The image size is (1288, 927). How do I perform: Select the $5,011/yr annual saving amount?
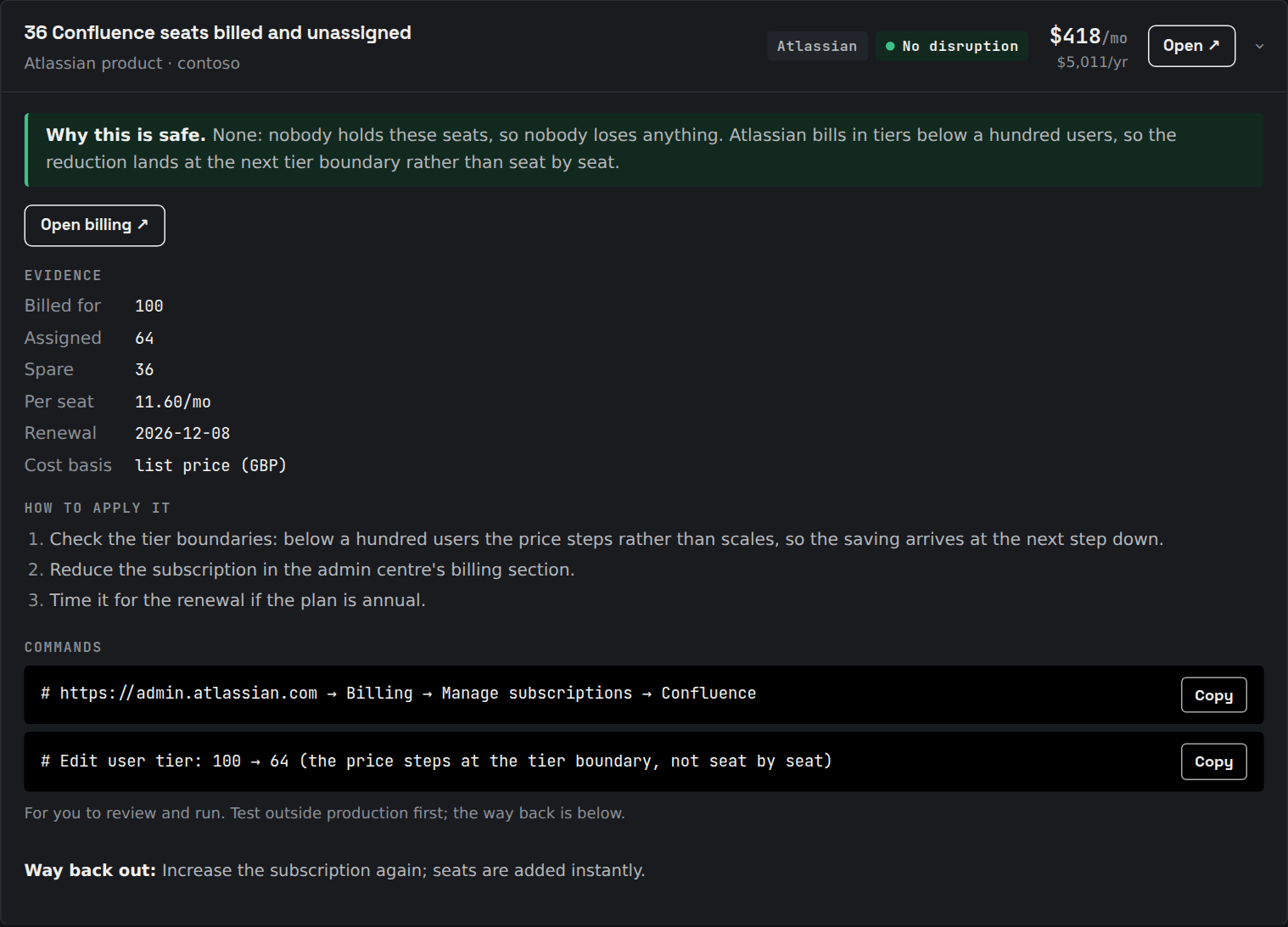[x=1092, y=62]
